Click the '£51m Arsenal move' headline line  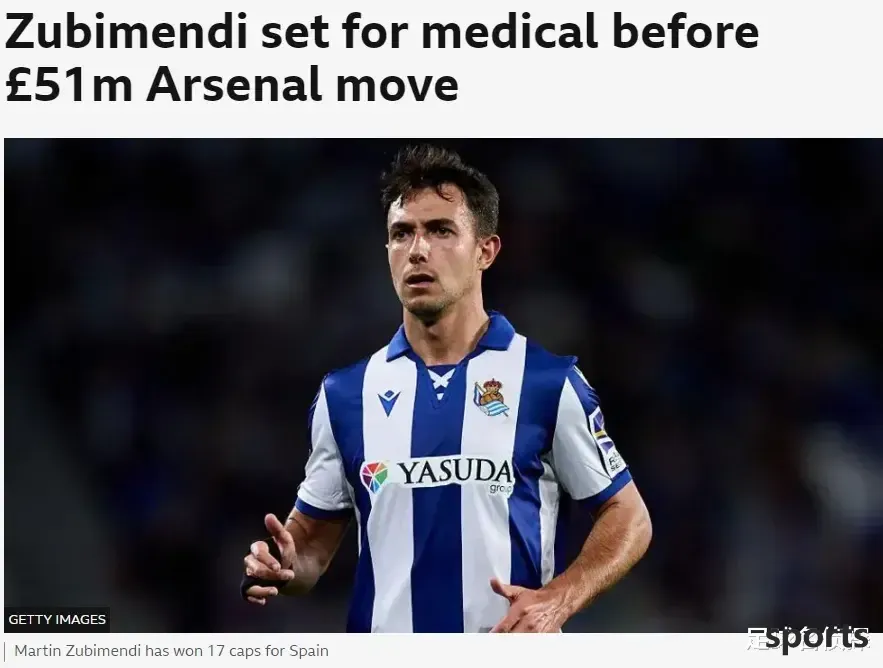pyautogui.click(x=231, y=84)
